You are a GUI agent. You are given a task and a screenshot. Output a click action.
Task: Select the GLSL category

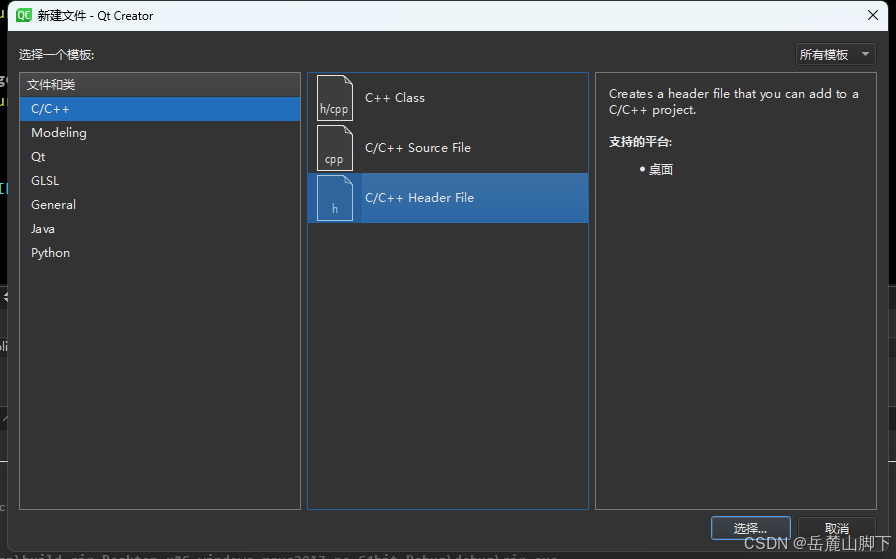[160, 181]
